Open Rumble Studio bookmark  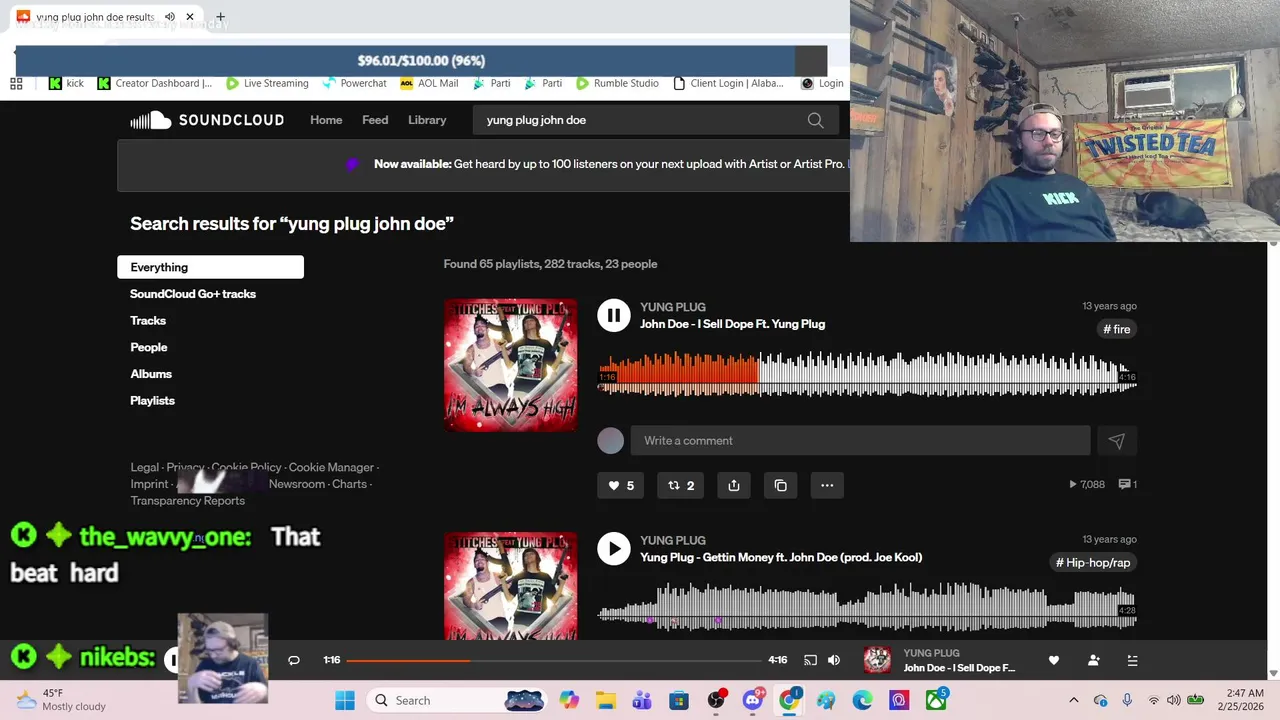(x=617, y=83)
